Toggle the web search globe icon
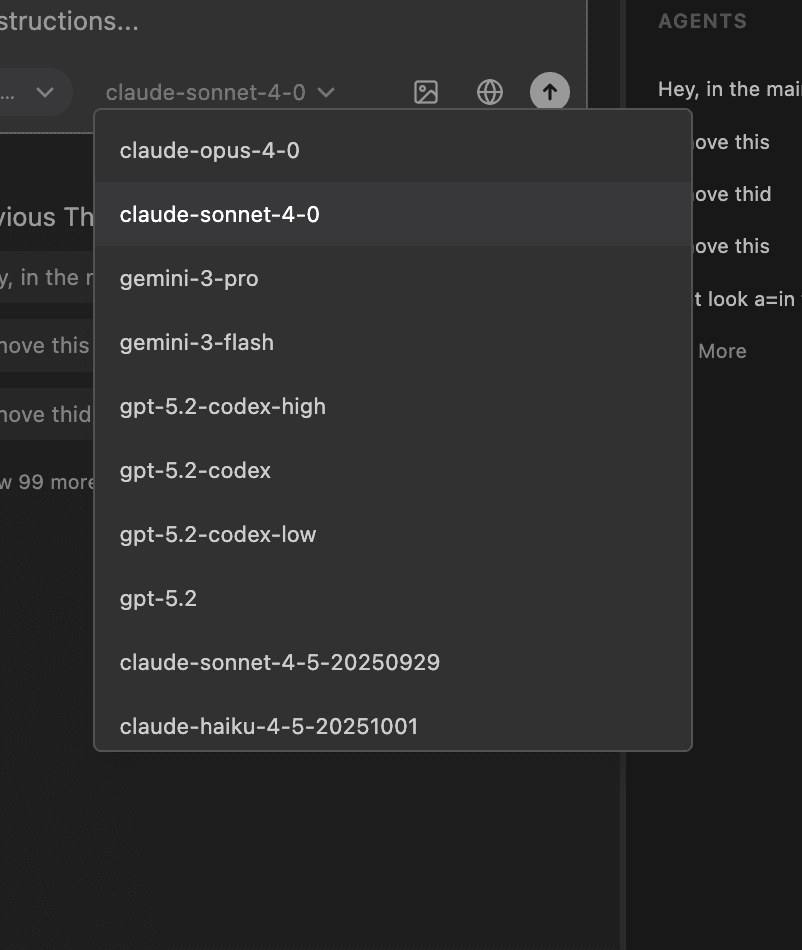Viewport: 802px width, 950px height. 489,92
